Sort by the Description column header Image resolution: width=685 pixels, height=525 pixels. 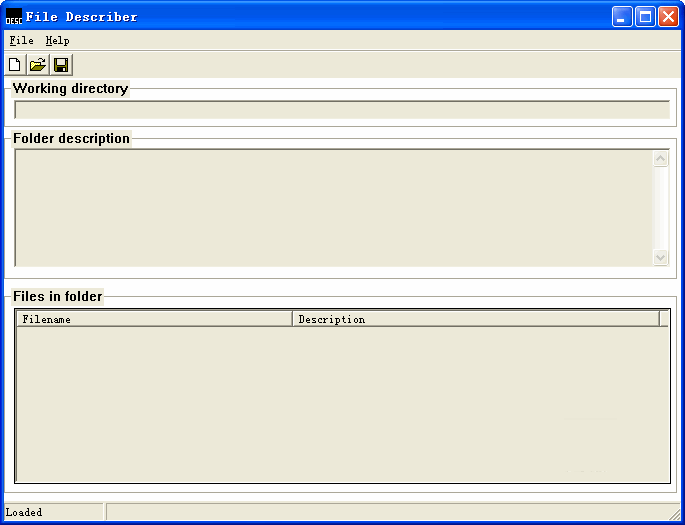(476, 319)
